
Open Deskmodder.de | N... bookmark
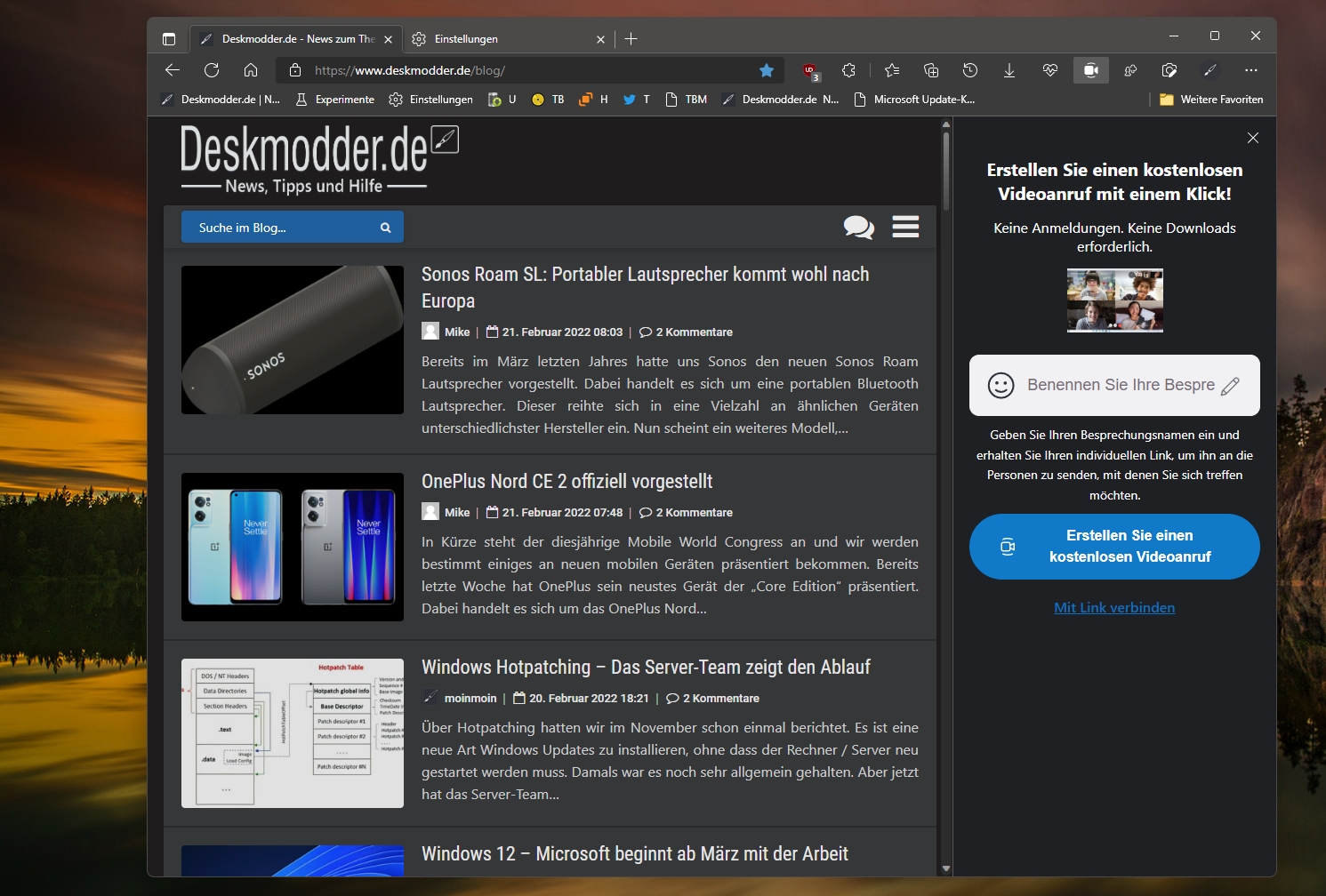221,100
